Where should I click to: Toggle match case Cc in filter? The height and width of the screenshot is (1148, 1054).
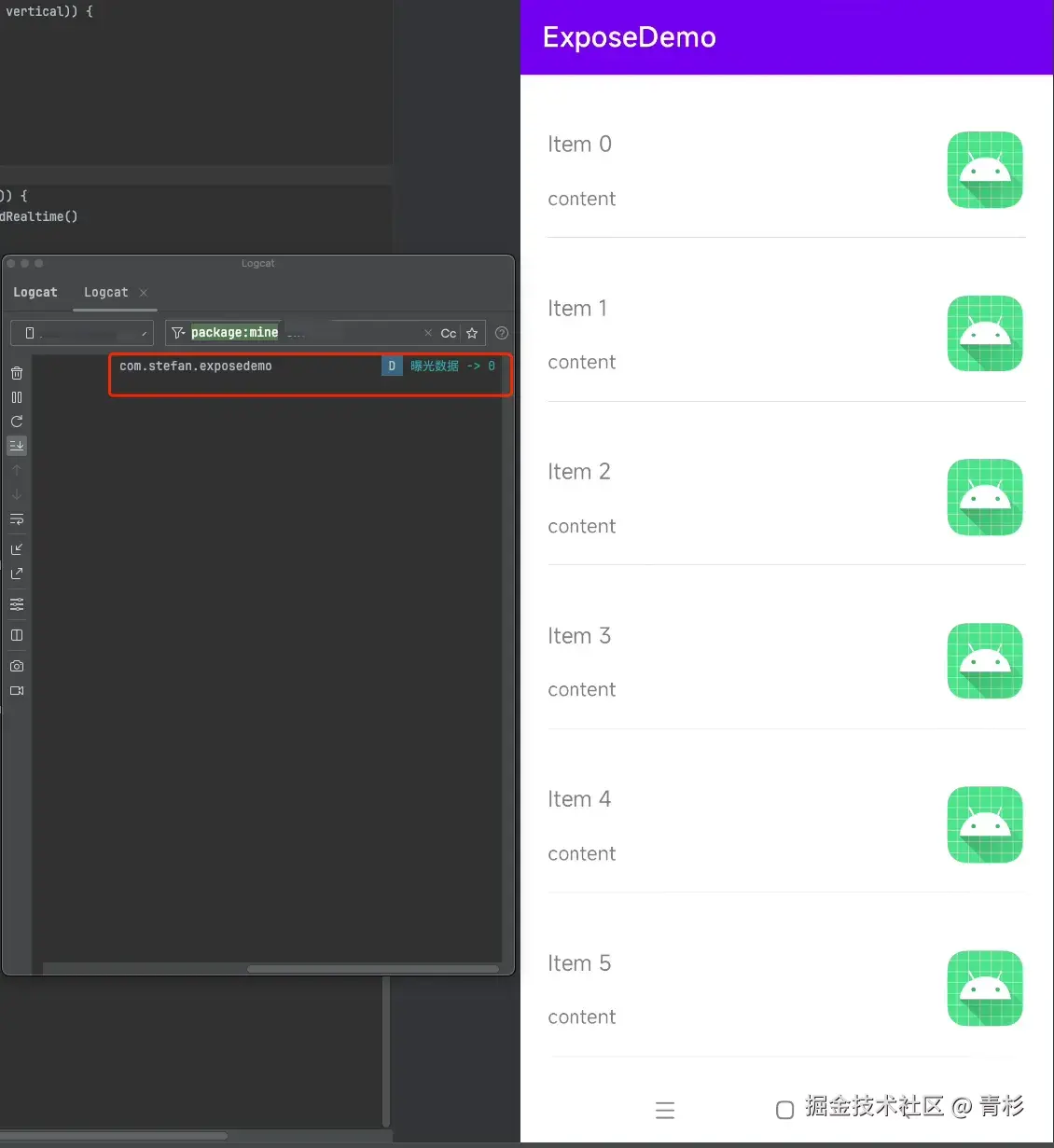(x=449, y=333)
